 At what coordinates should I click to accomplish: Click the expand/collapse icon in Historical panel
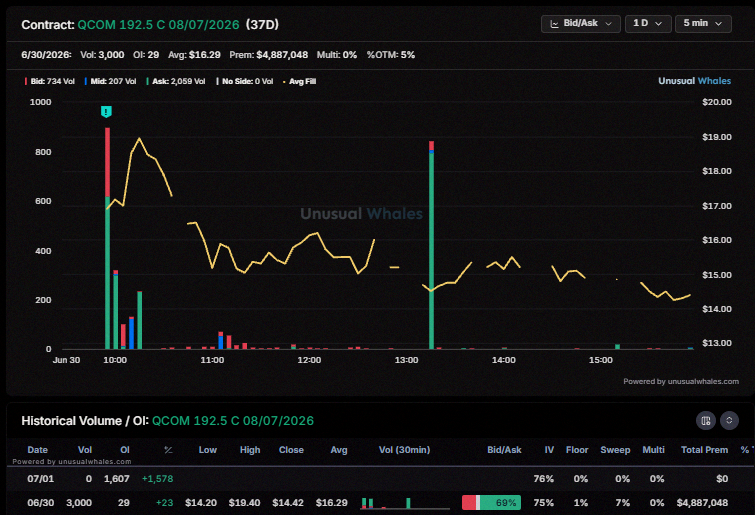tap(729, 421)
